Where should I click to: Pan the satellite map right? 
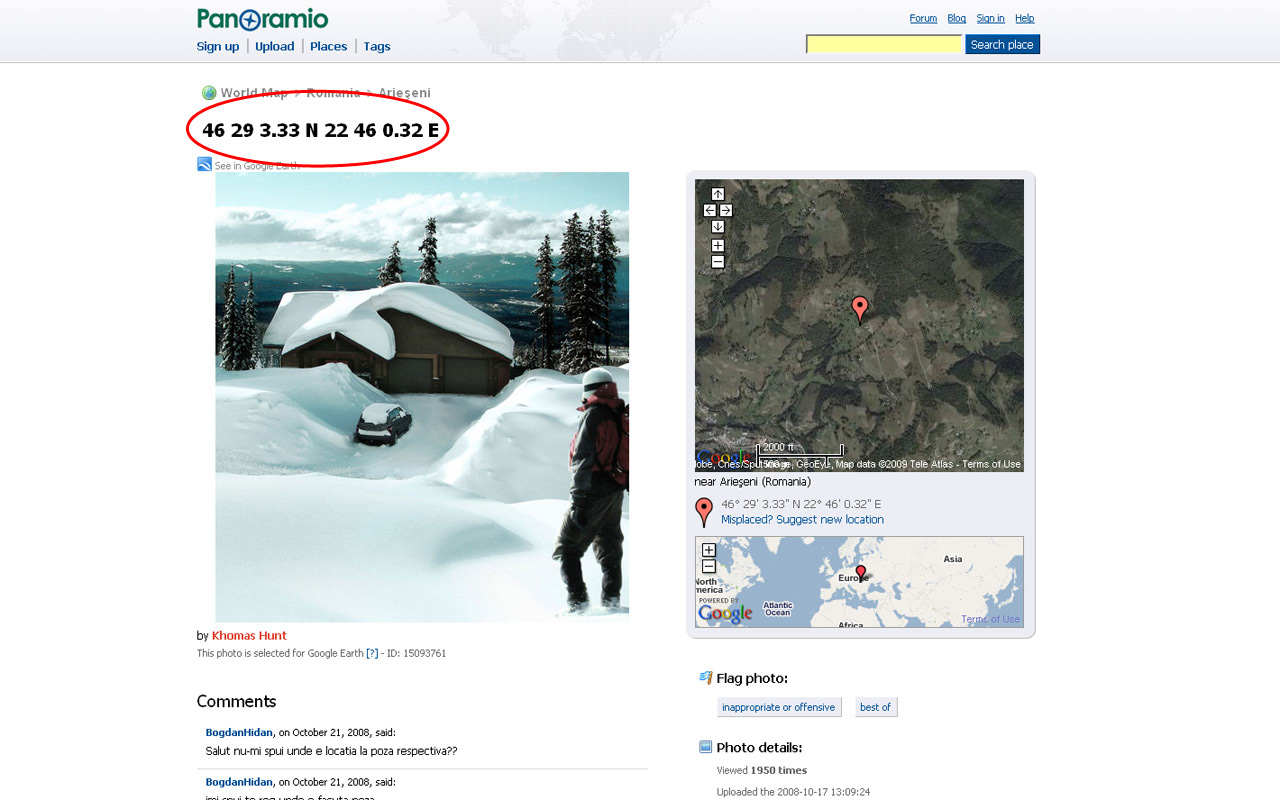(x=726, y=210)
